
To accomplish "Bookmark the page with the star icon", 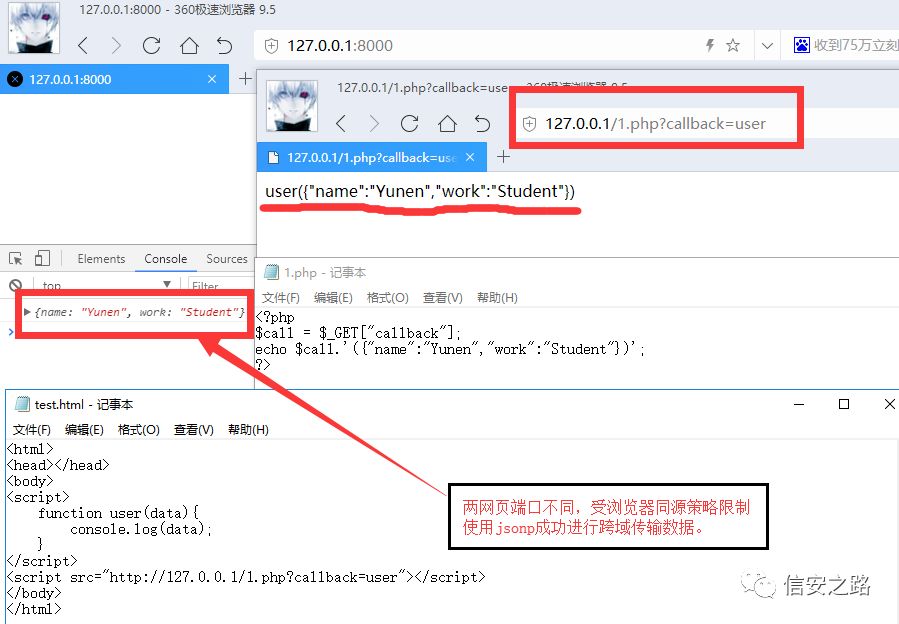I will 733,45.
